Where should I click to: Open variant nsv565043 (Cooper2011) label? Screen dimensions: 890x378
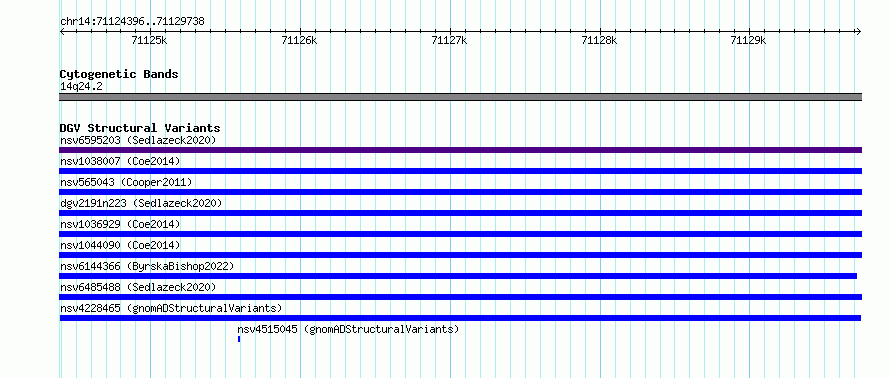(x=126, y=182)
